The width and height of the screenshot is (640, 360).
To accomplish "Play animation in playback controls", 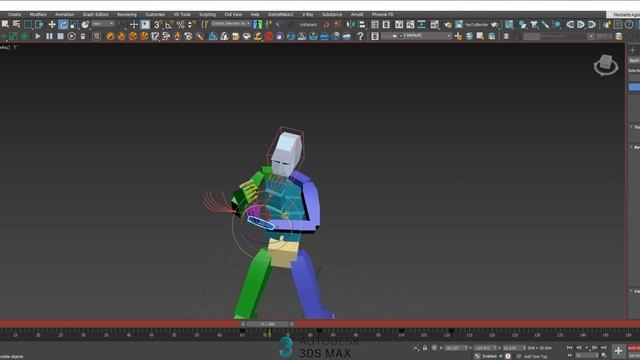I will (587, 347).
